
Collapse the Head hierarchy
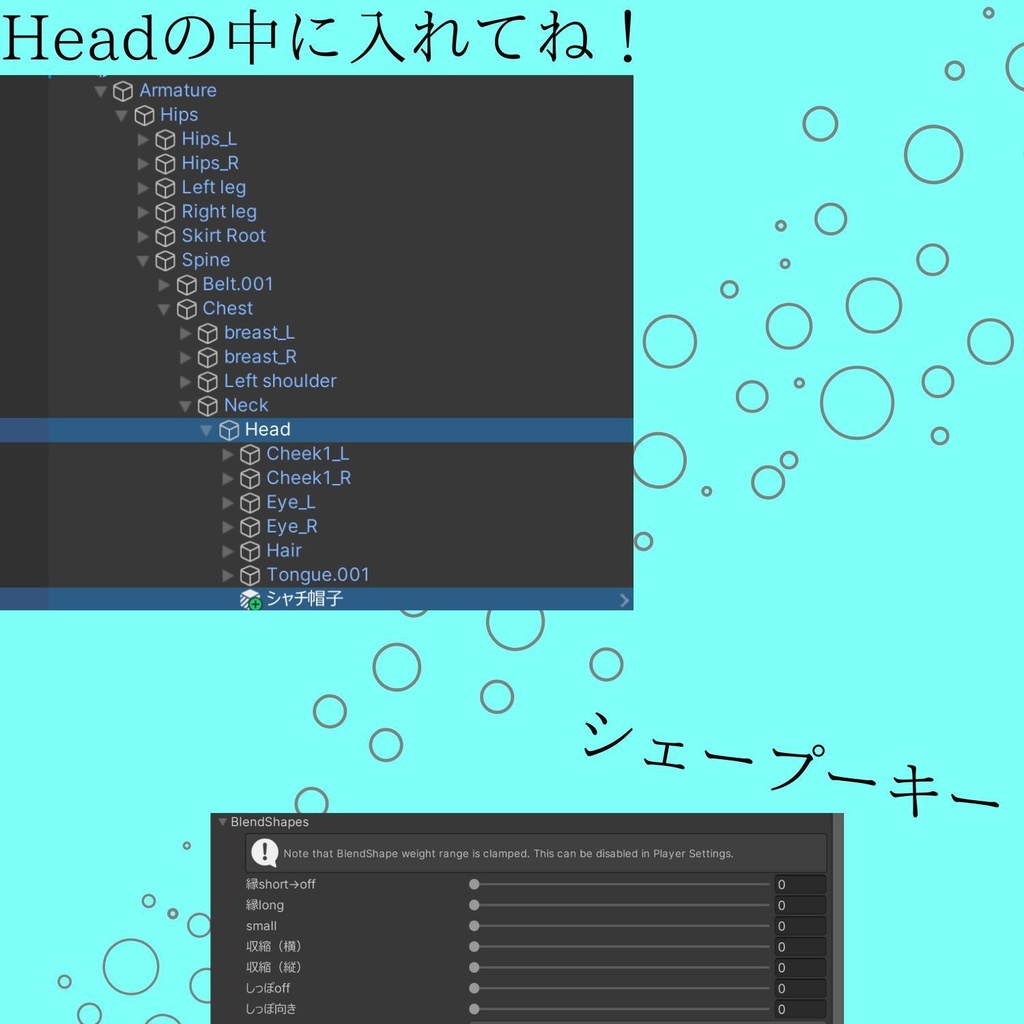[206, 429]
